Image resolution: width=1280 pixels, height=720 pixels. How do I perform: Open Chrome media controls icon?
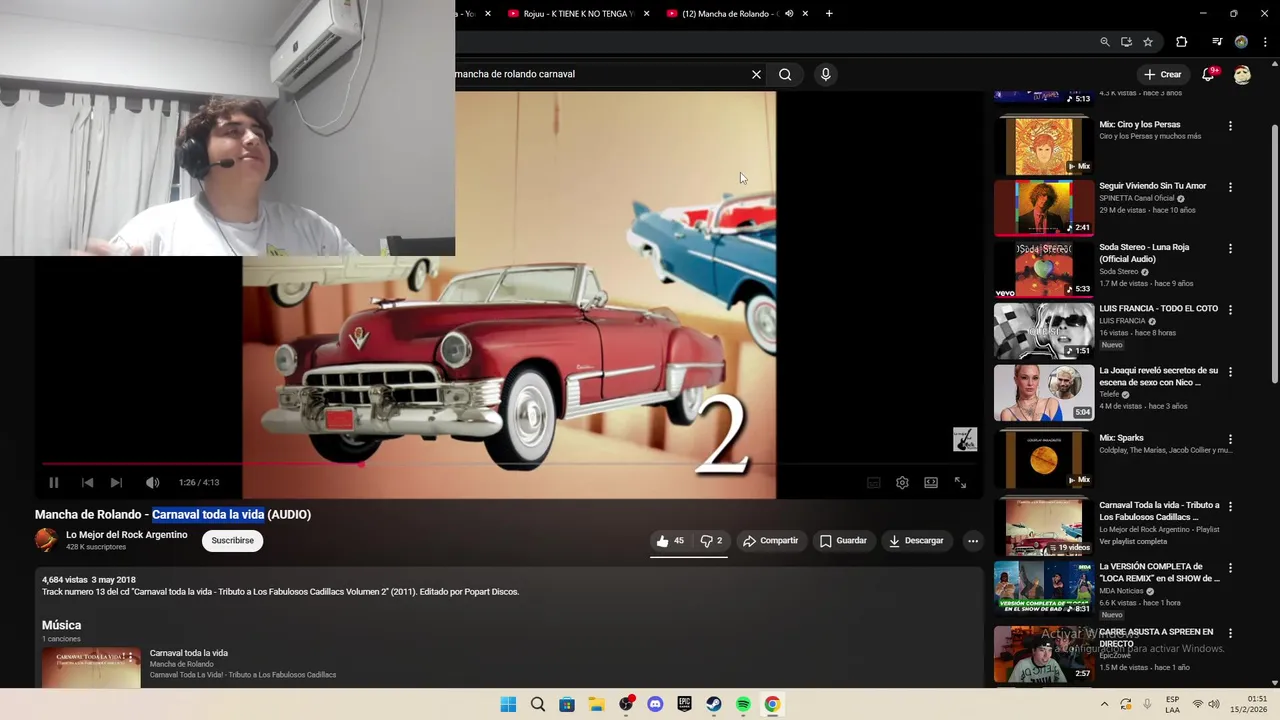(x=1217, y=42)
